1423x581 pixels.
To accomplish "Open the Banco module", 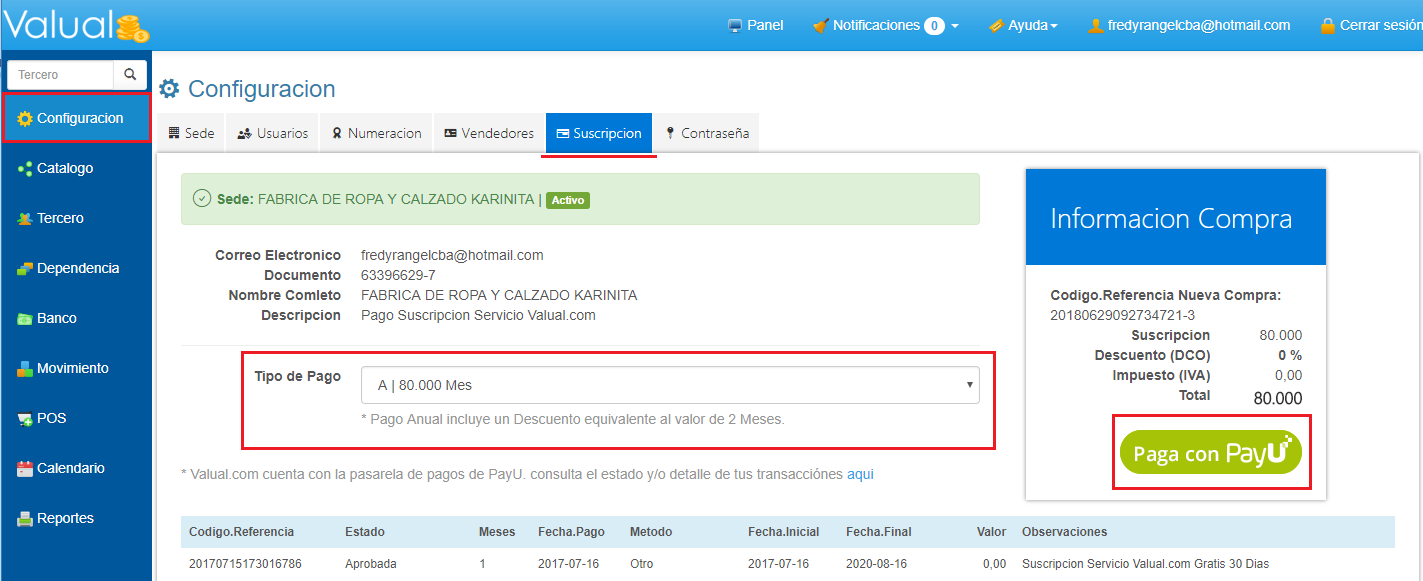I will point(56,318).
